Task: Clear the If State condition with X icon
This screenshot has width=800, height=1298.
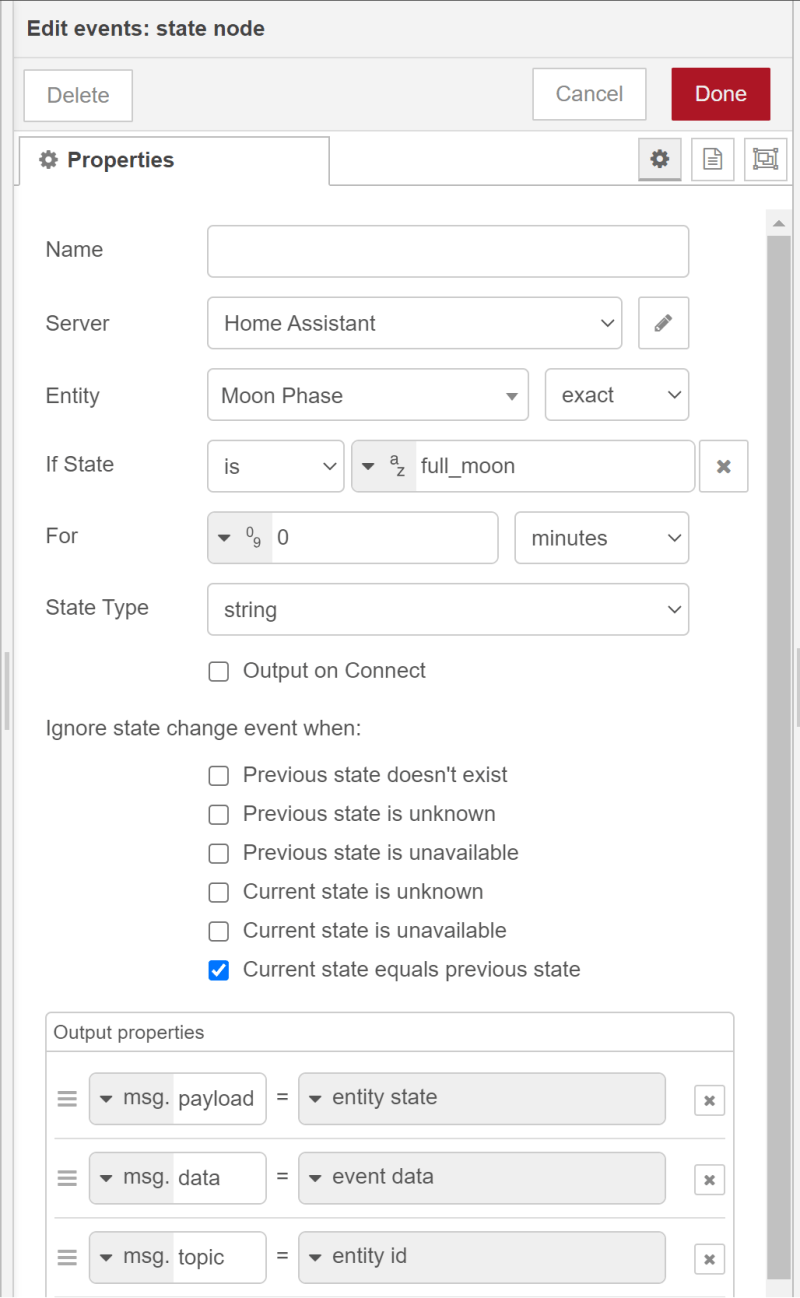Action: [724, 466]
